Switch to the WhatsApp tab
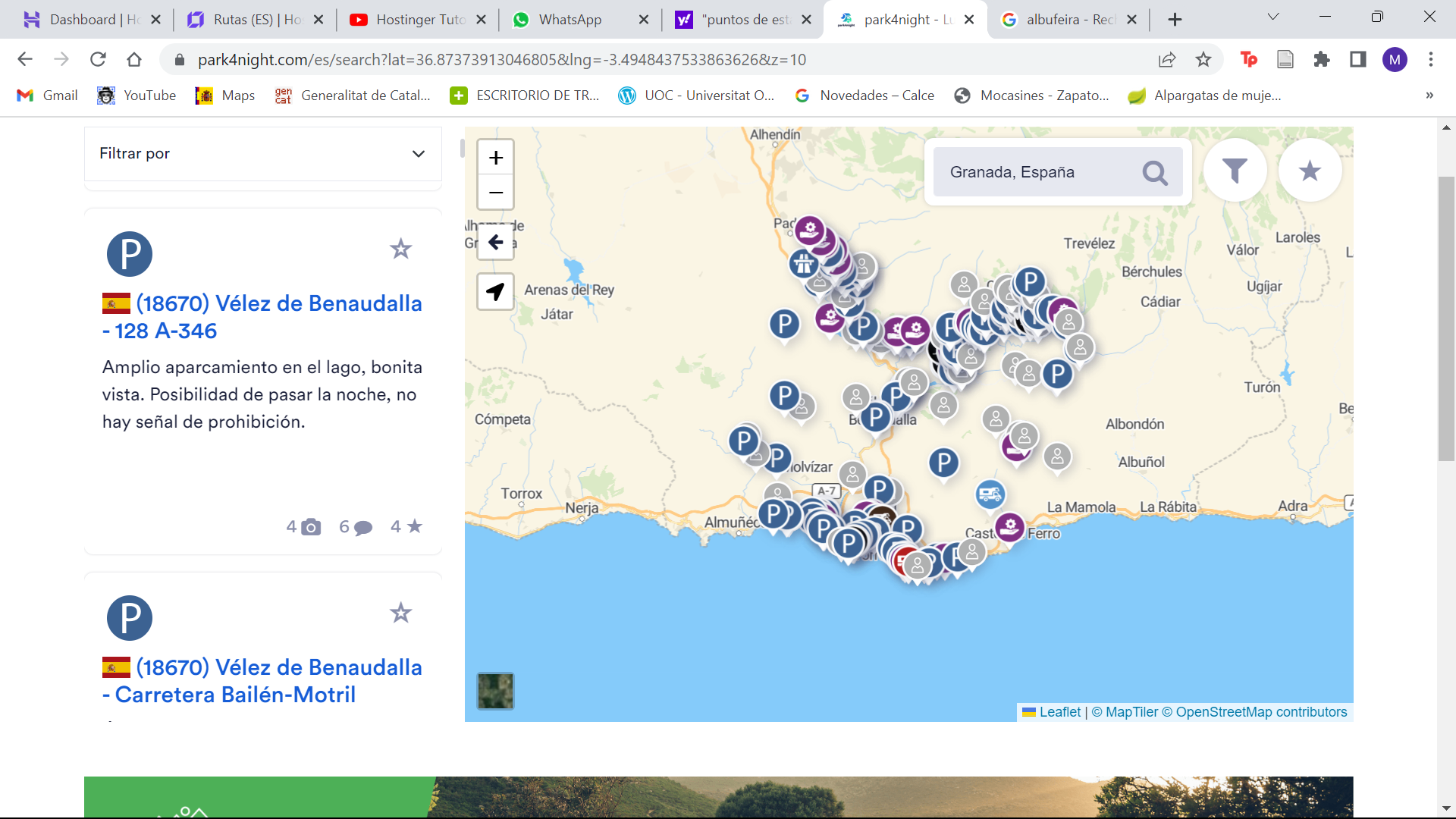The image size is (1456, 819). click(570, 20)
